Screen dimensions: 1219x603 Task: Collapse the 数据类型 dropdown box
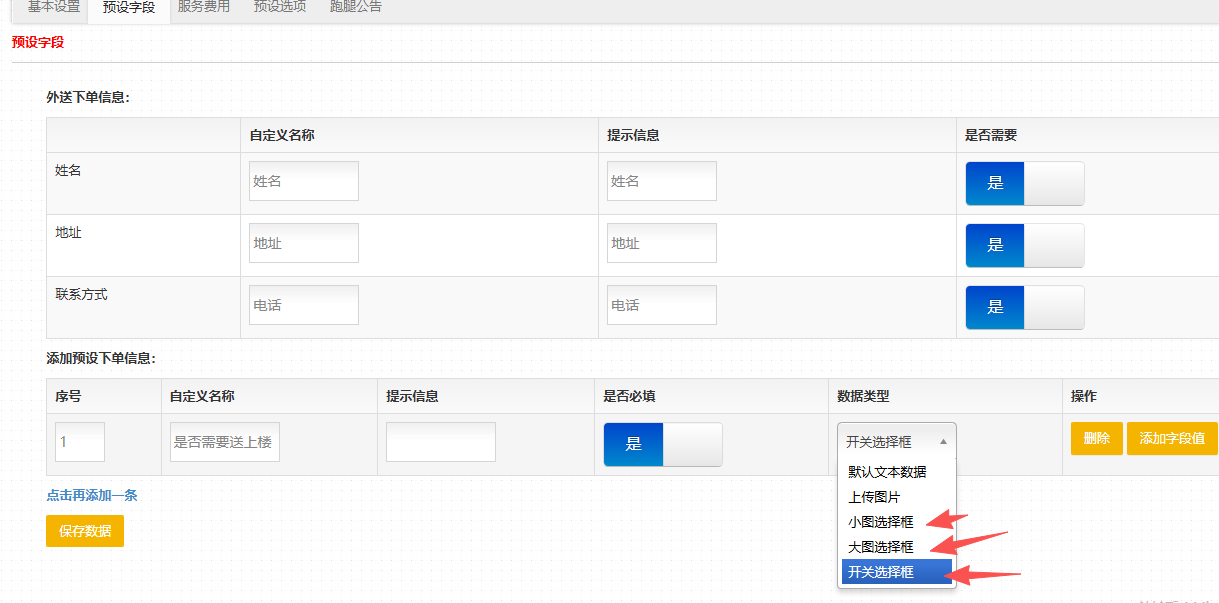[896, 442]
